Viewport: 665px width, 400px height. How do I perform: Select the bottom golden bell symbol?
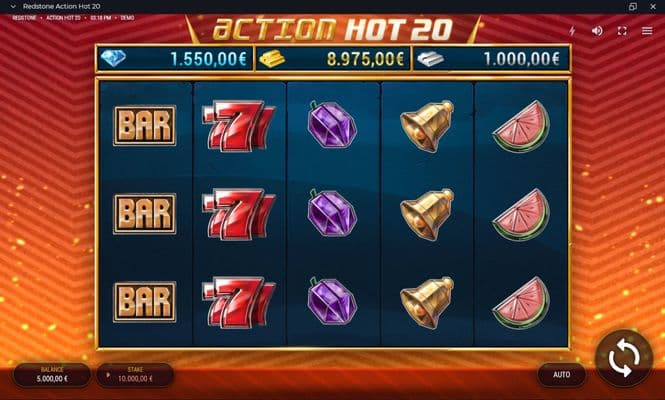point(427,302)
